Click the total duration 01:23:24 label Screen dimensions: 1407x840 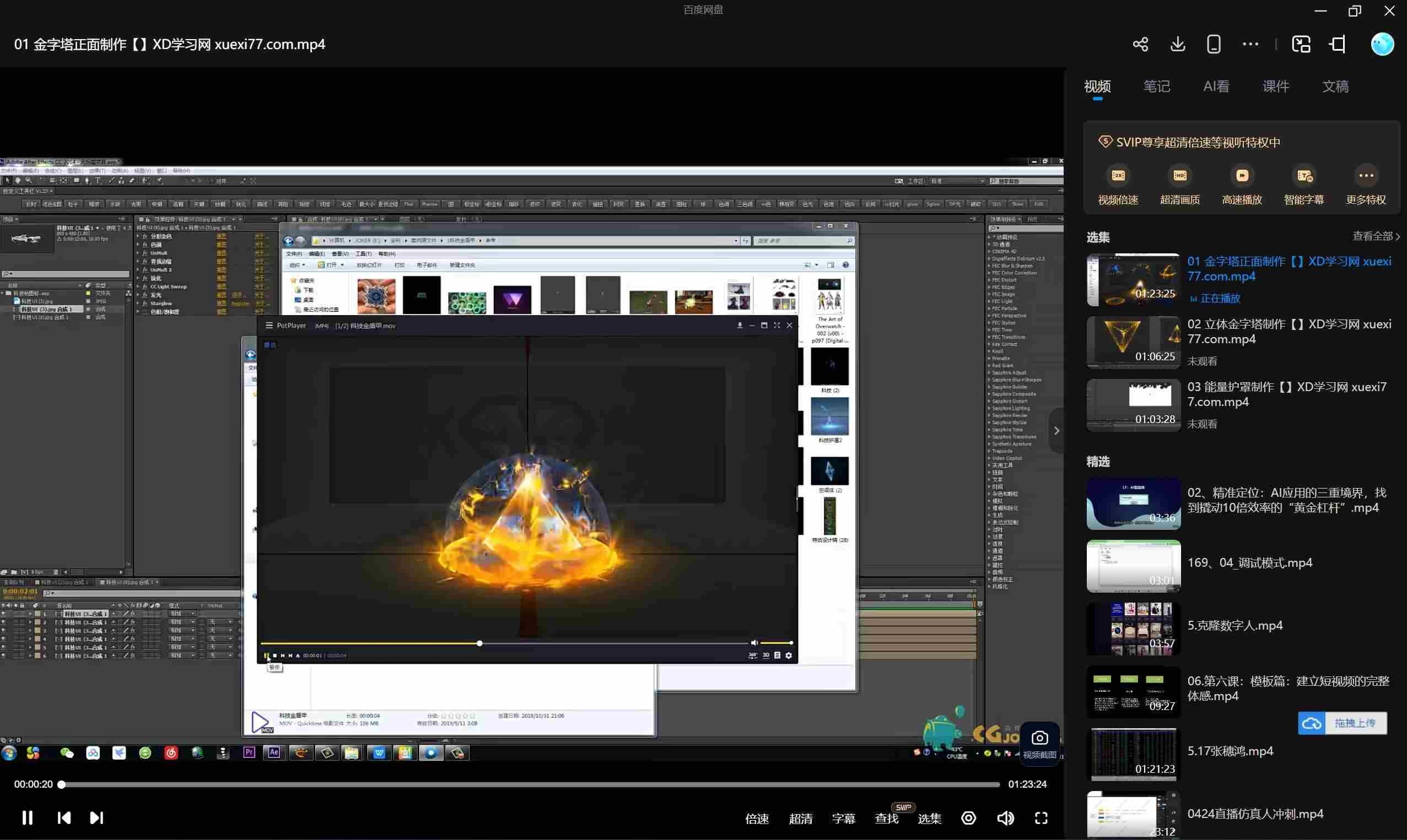[x=1027, y=784]
